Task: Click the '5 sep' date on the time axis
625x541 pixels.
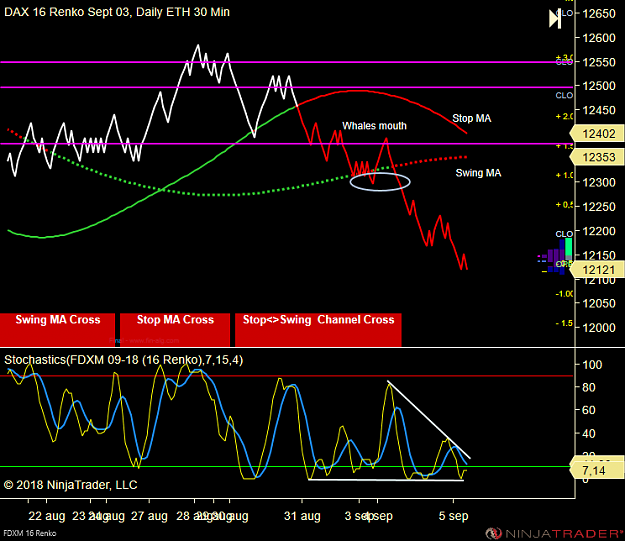Action: click(454, 516)
